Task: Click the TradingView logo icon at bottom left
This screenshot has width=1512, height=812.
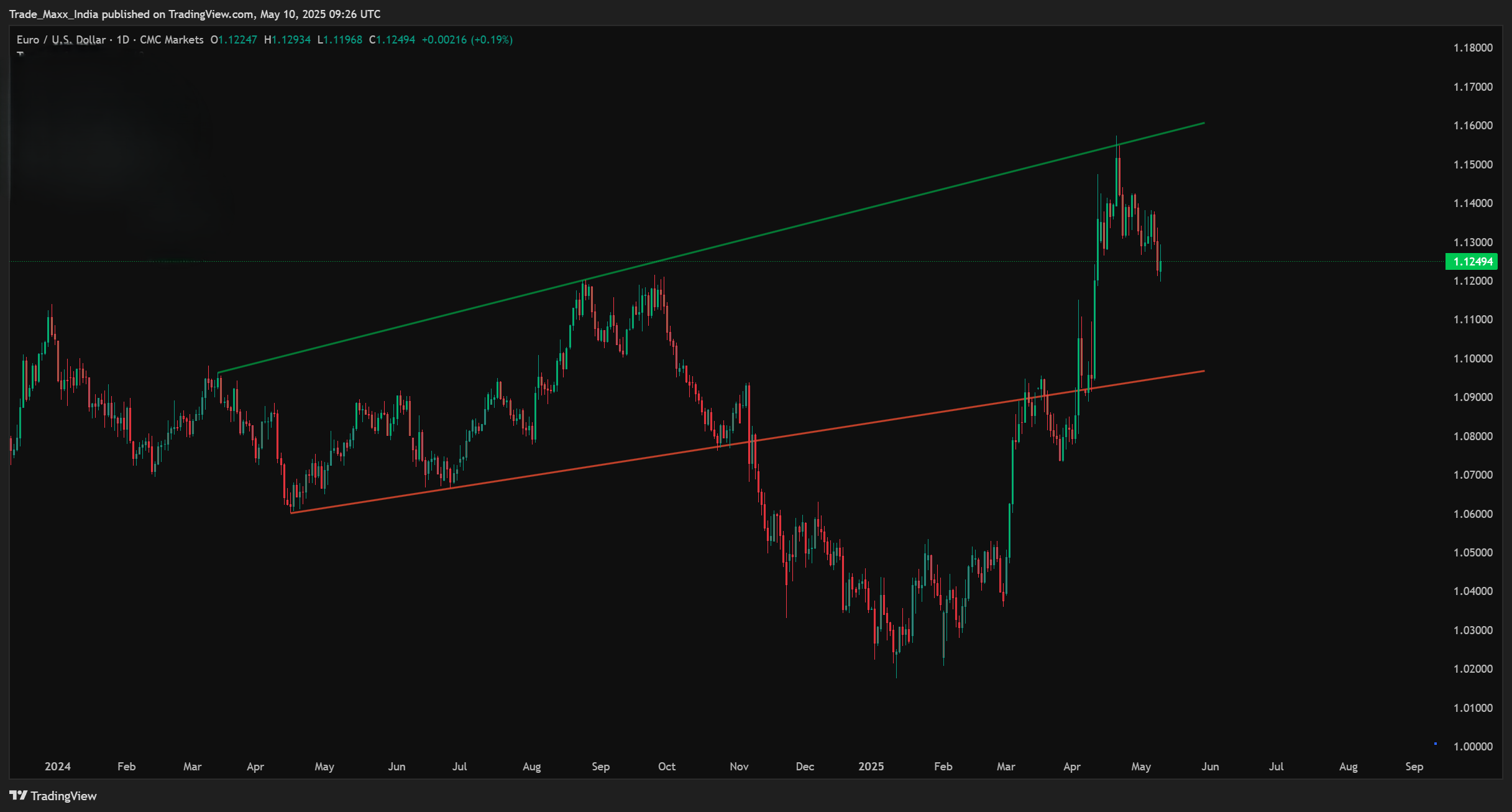Action: pos(20,796)
